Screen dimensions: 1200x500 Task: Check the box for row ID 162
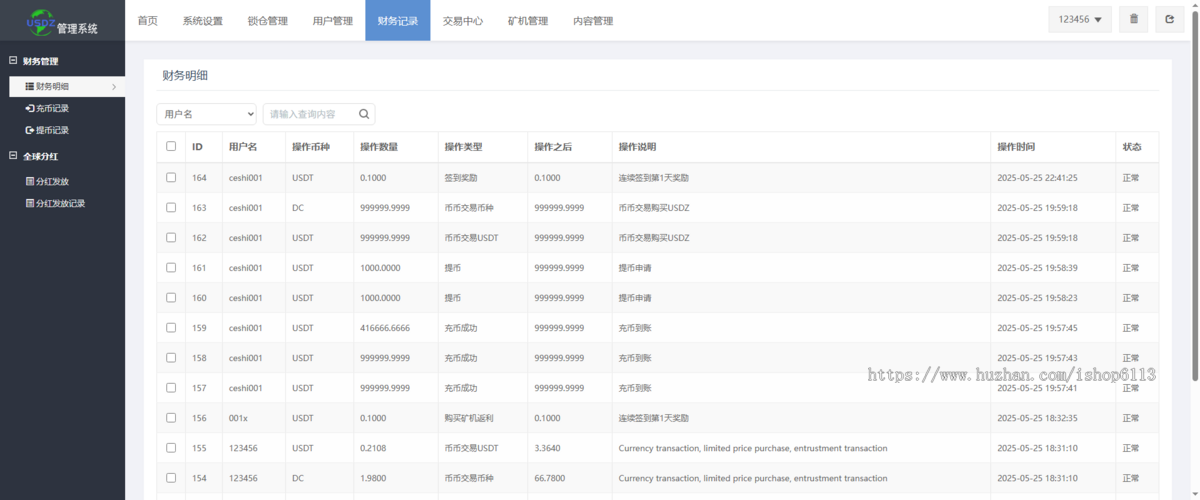point(171,237)
